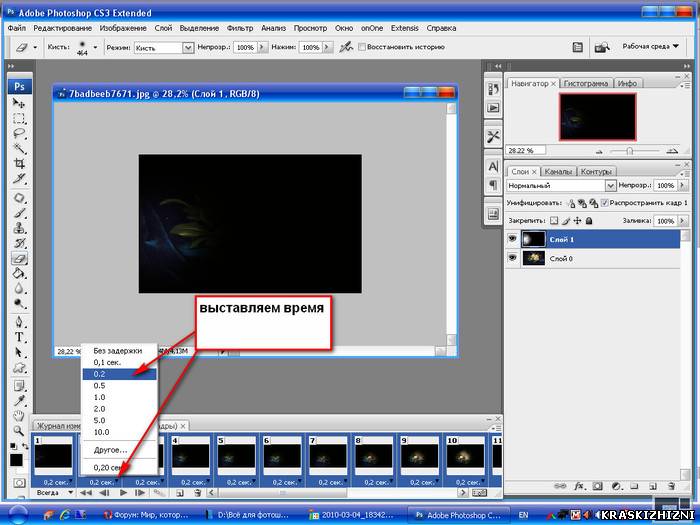Select animation frame 8 thumbnail

[x=373, y=455]
